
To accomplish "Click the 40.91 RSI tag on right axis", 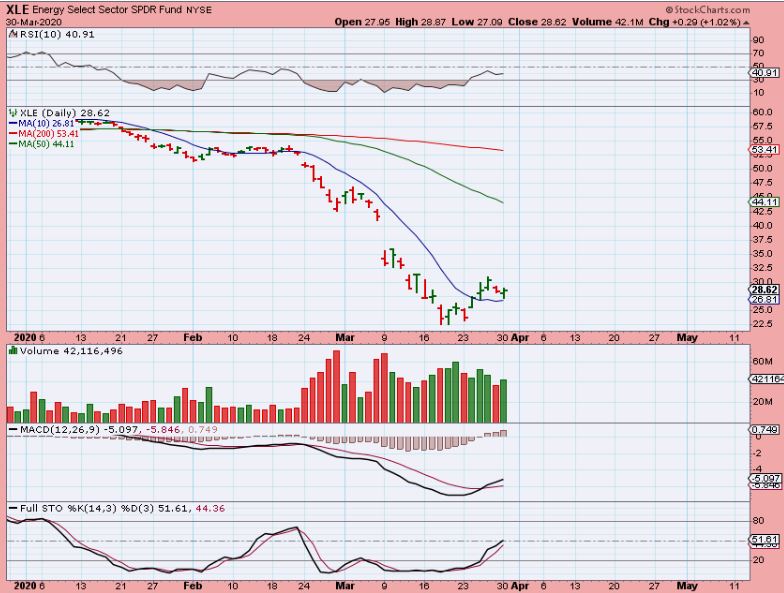I will tap(764, 73).
